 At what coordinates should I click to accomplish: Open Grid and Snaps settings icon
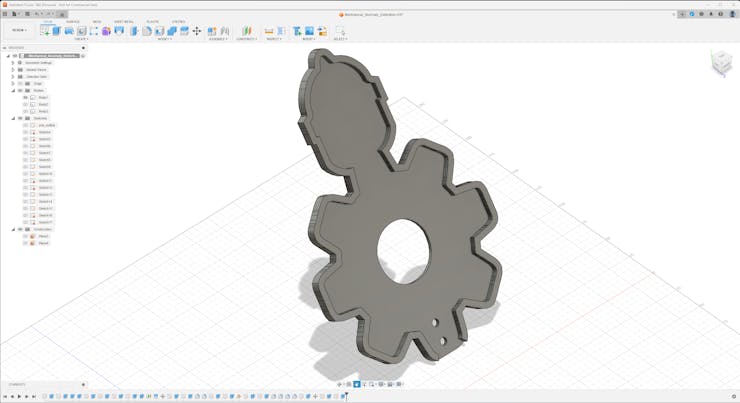[390, 385]
